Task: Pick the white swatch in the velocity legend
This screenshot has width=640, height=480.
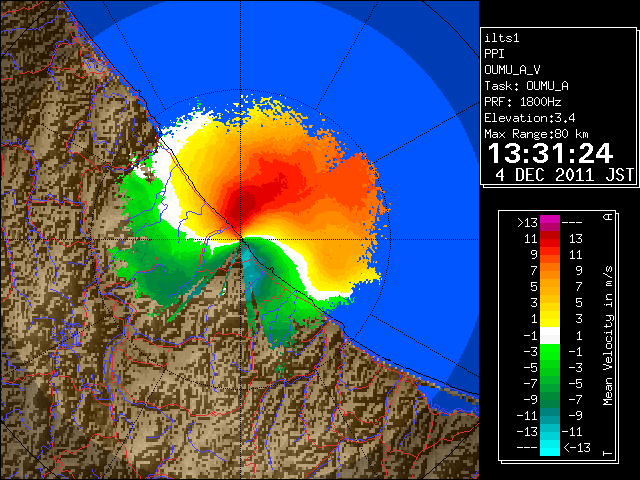Action: 550,336
